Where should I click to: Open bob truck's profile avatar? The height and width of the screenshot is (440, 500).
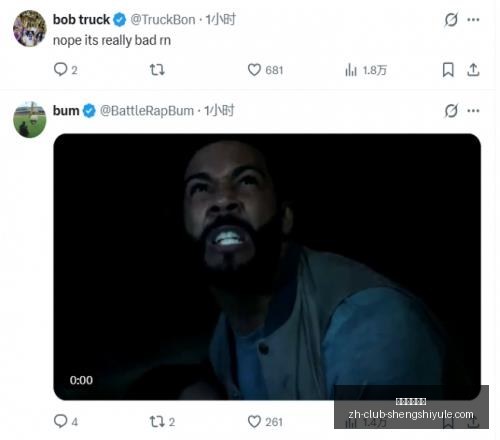[x=29, y=28]
